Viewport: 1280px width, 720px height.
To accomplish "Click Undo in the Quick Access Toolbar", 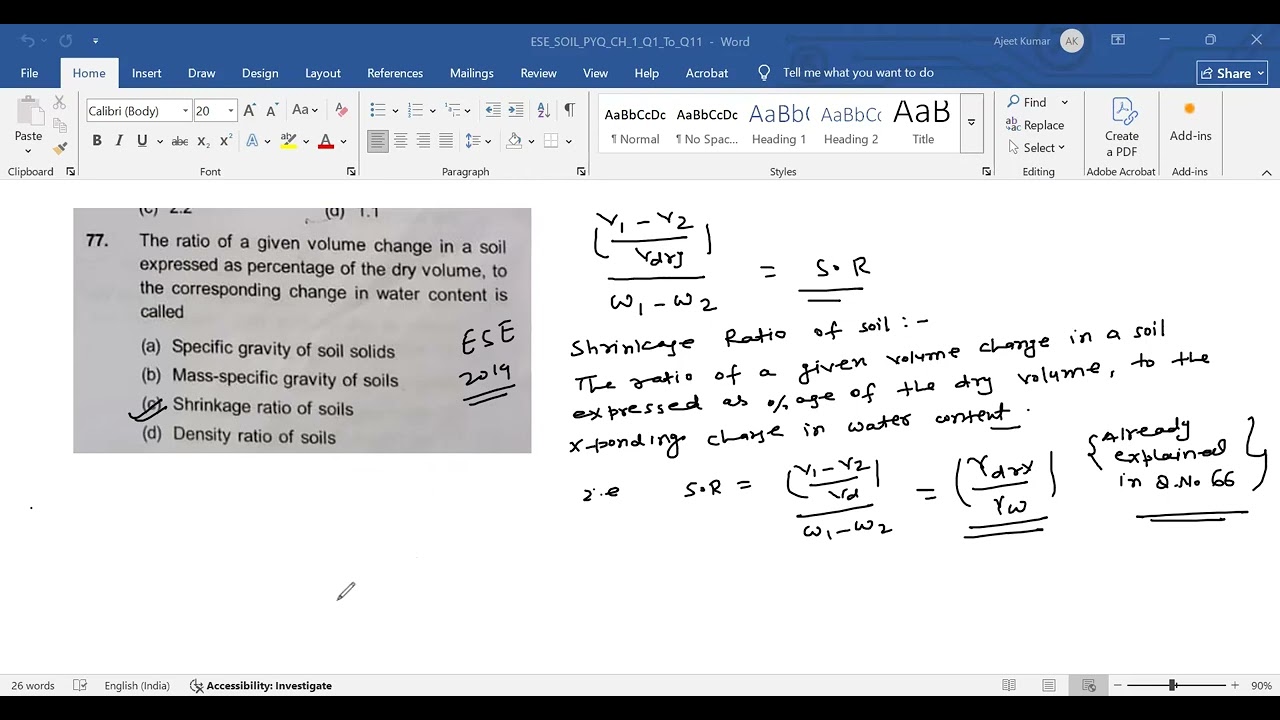I will coord(27,41).
